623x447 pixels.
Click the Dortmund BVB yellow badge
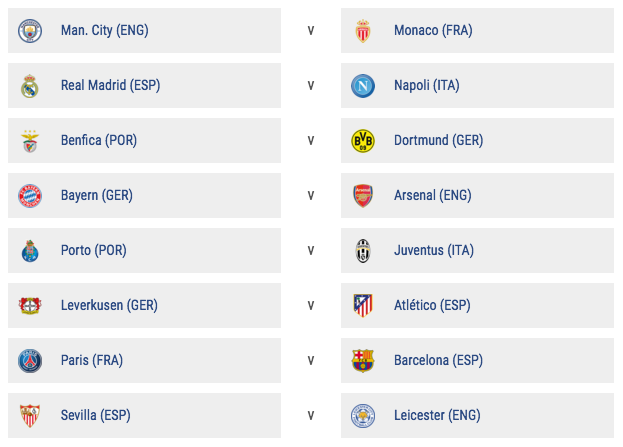click(x=363, y=141)
